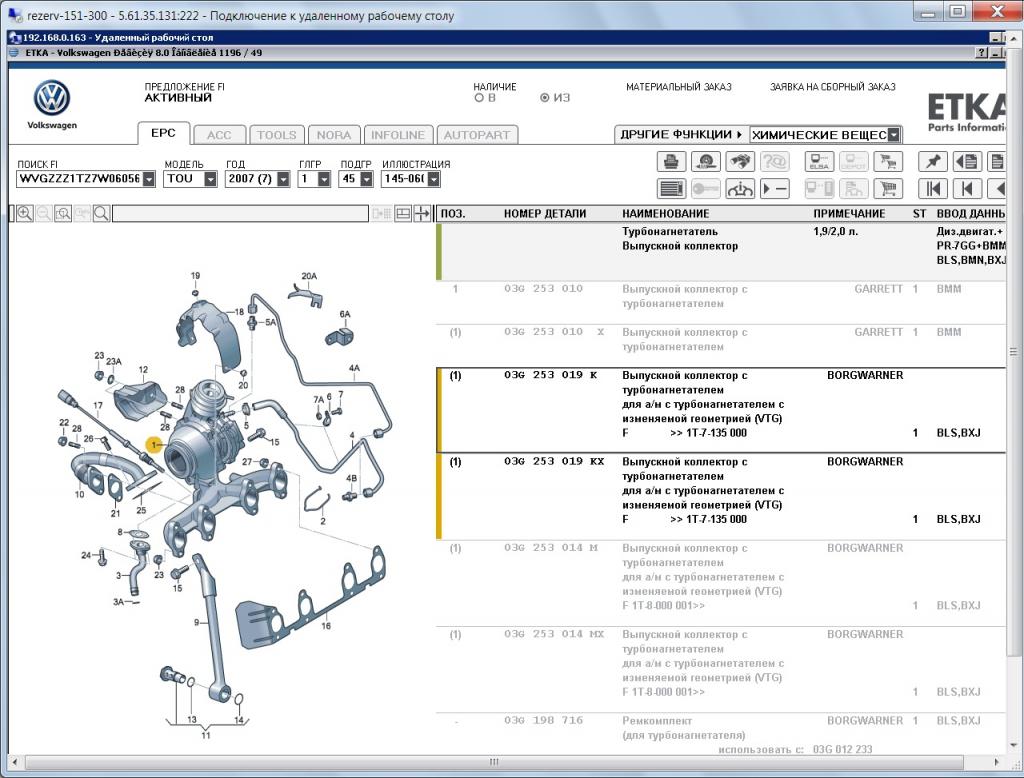The image size is (1024, 778).
Task: Select the 'В' availability radio button
Action: [x=479, y=98]
